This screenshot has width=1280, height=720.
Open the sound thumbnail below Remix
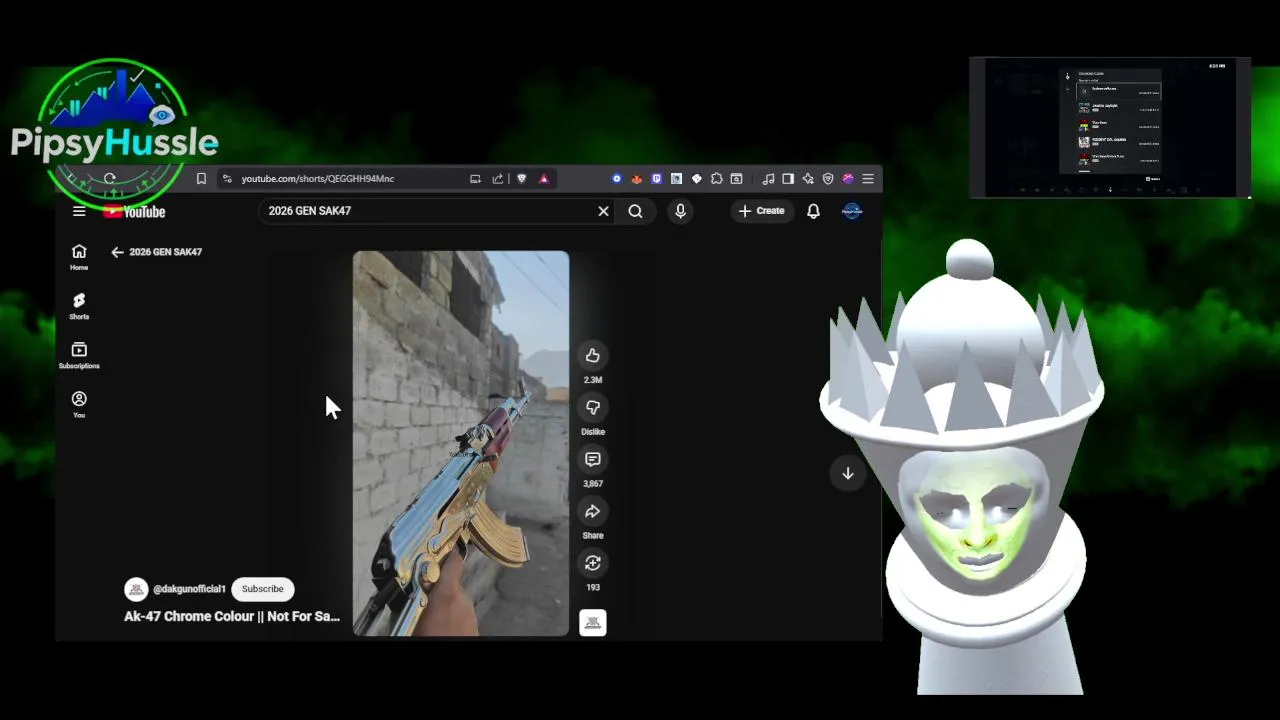pos(593,623)
